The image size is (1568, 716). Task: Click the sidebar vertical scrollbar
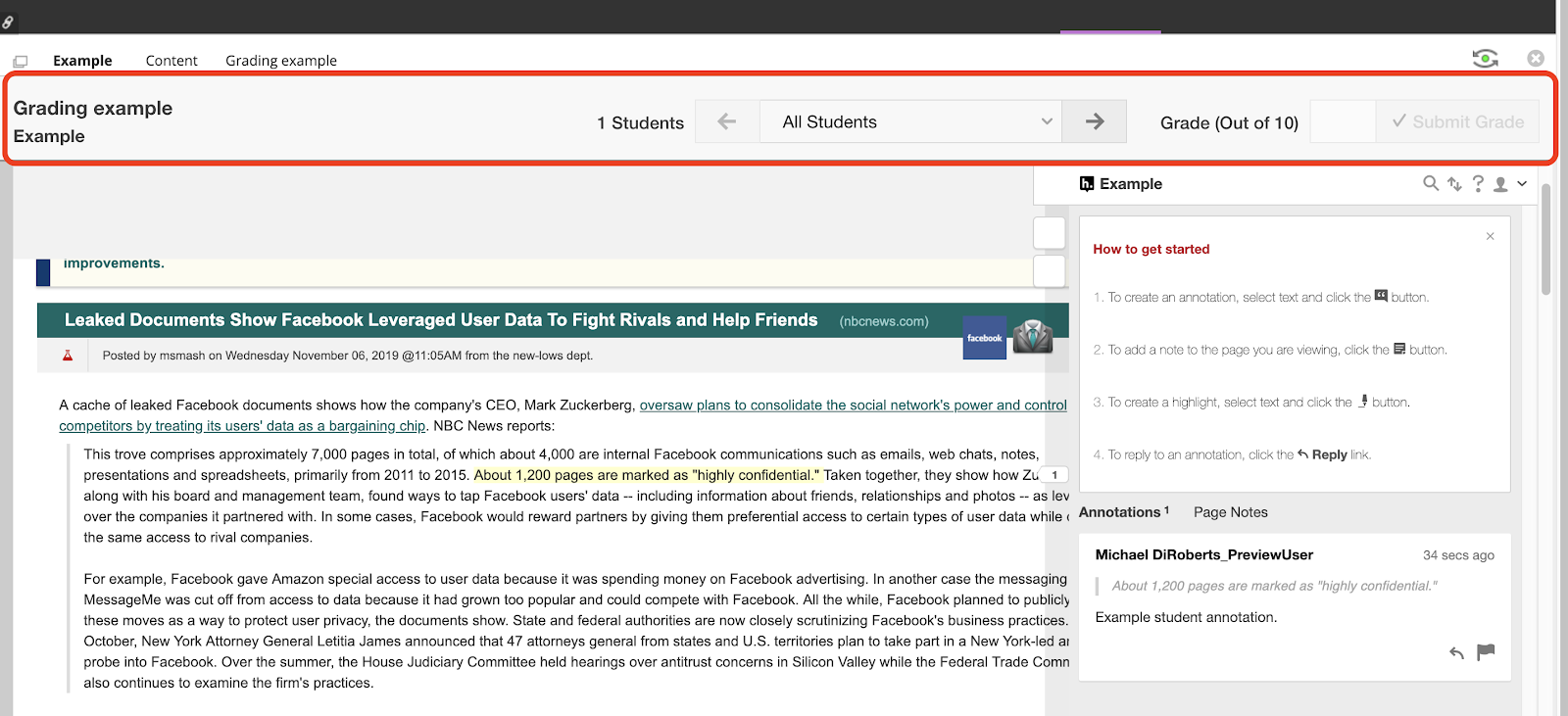1545,239
